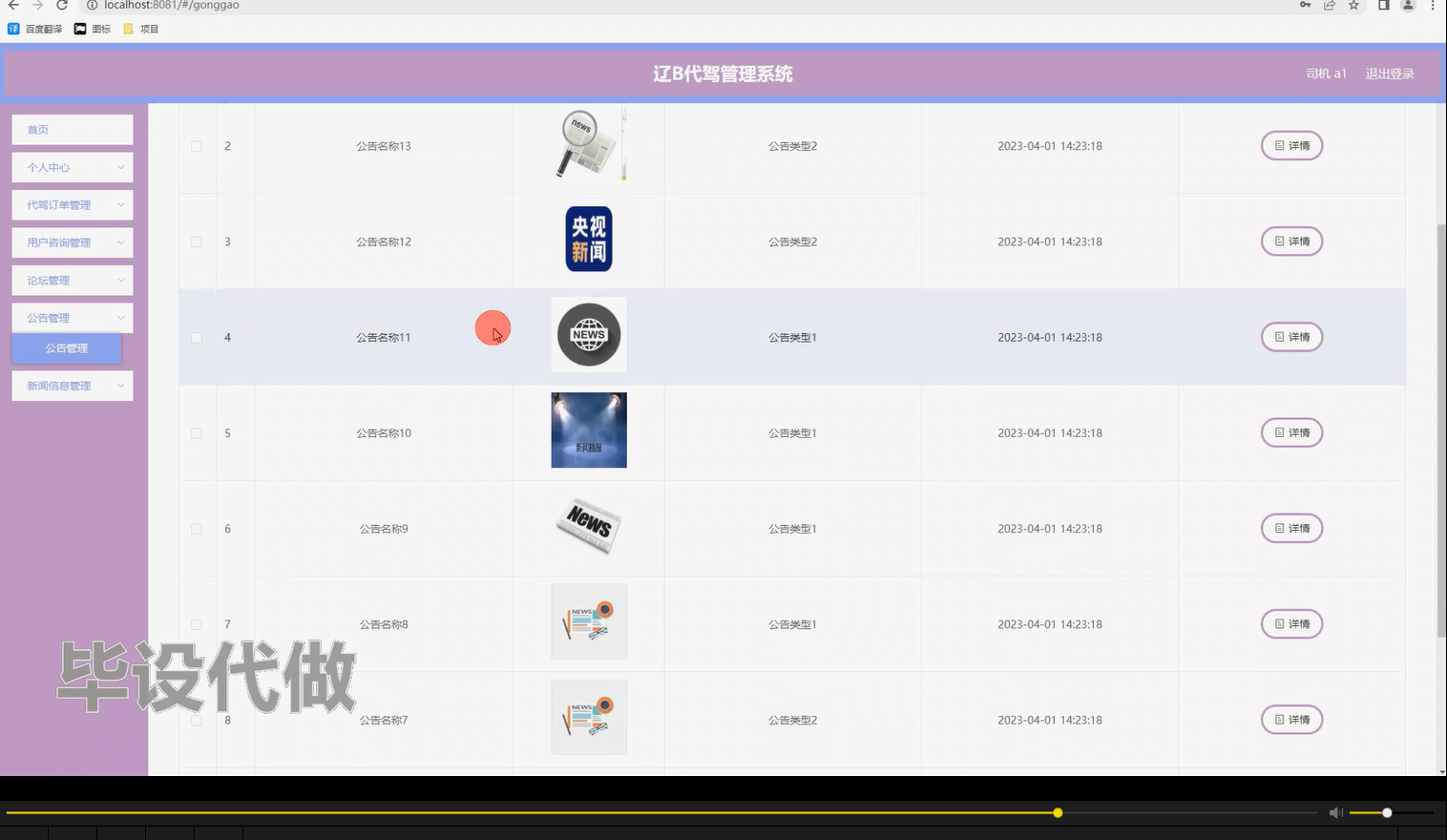The image size is (1447, 840).
Task: Tick the checkbox beside 公告名称7
Action: tap(197, 720)
